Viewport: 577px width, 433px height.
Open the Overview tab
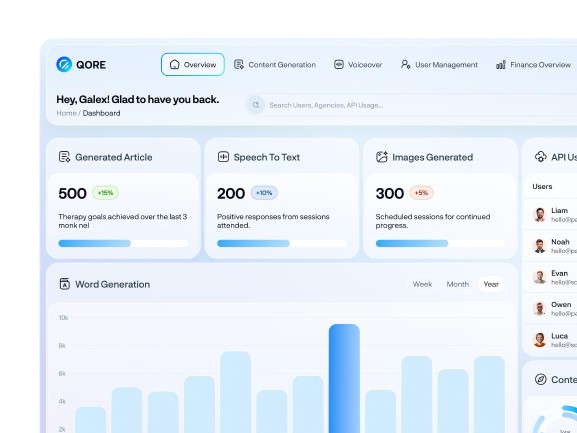192,64
